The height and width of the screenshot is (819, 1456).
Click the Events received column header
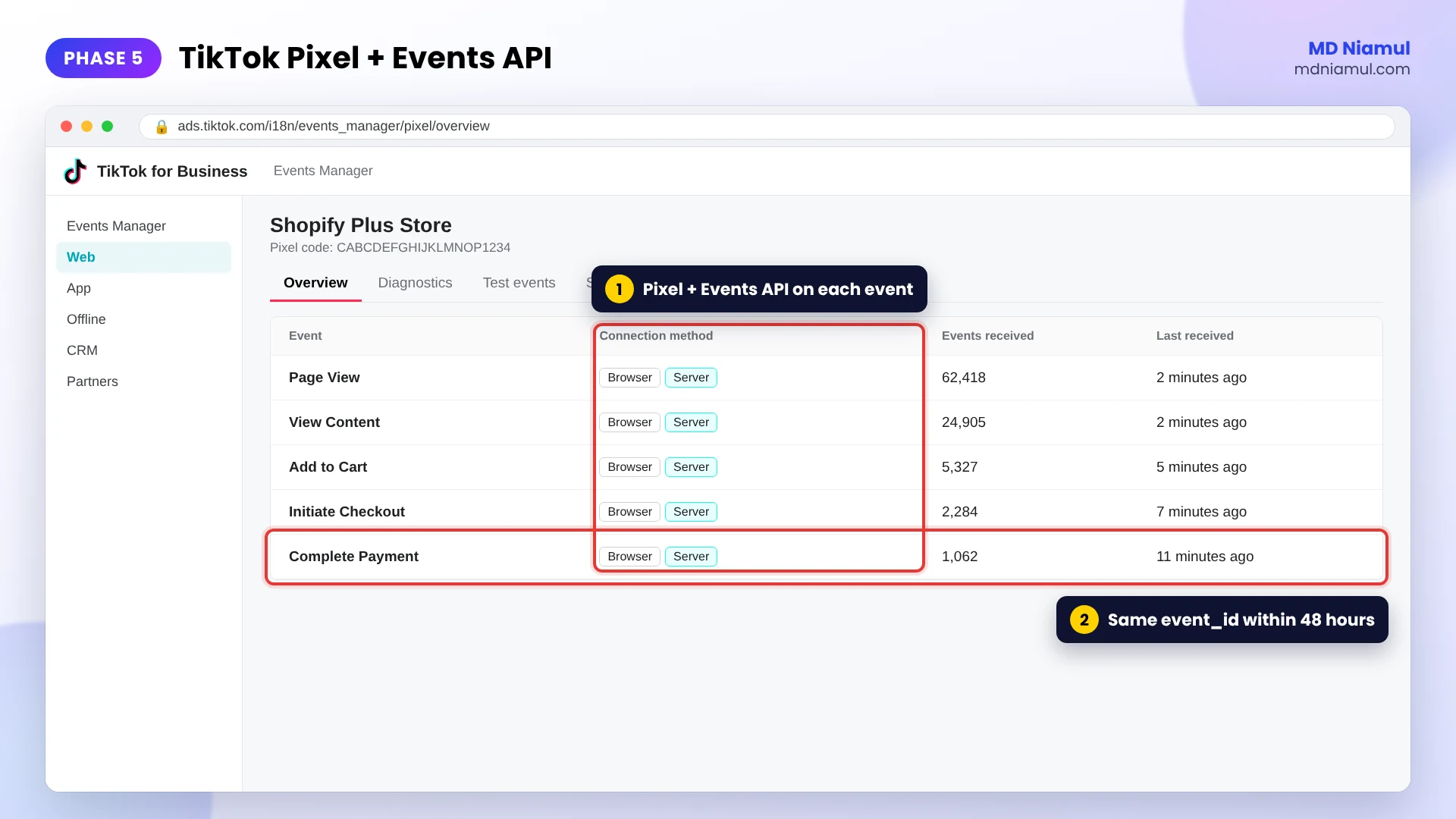pos(987,336)
